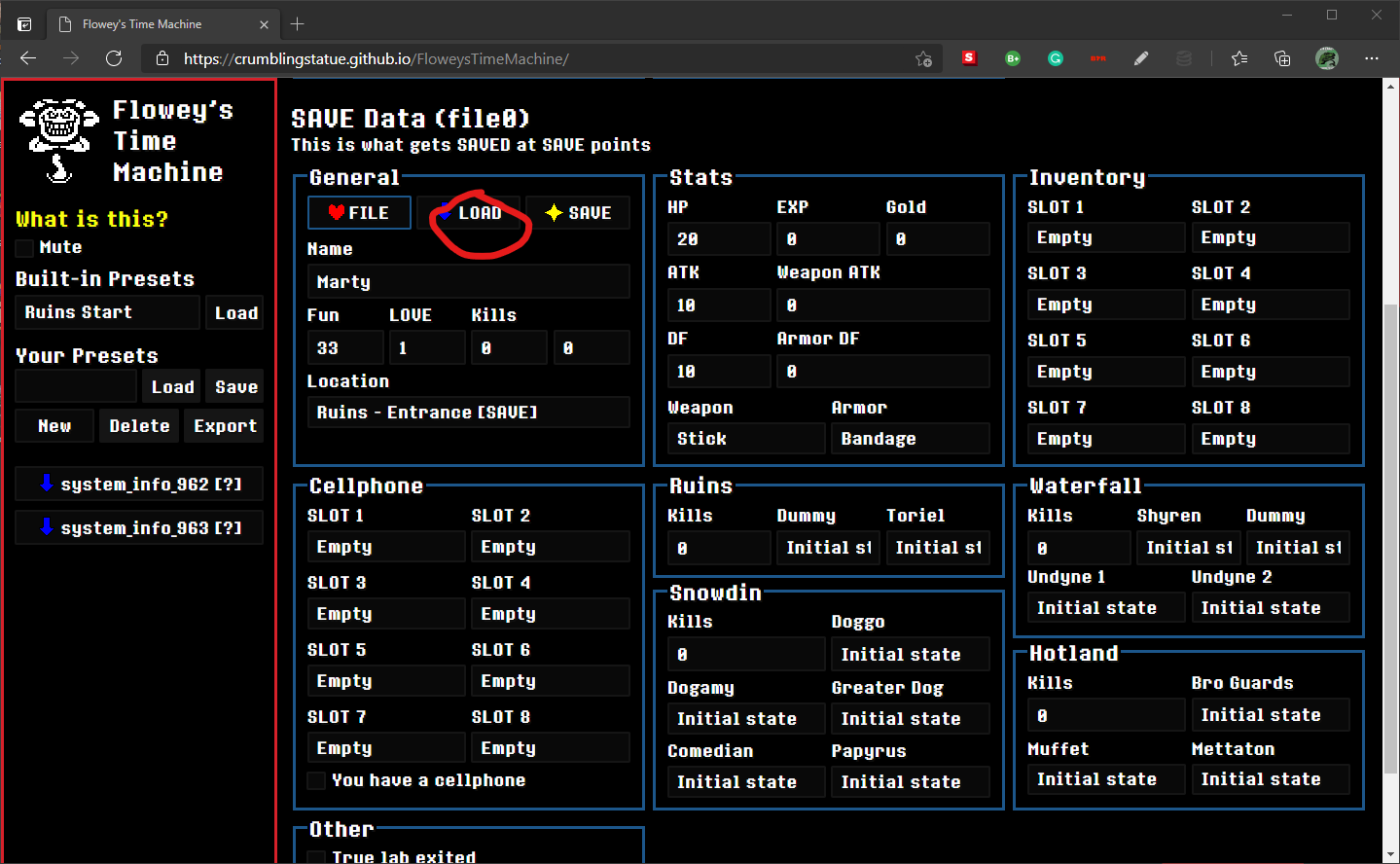Click the Delete preset button
The image size is (1400, 864).
coord(139,426)
